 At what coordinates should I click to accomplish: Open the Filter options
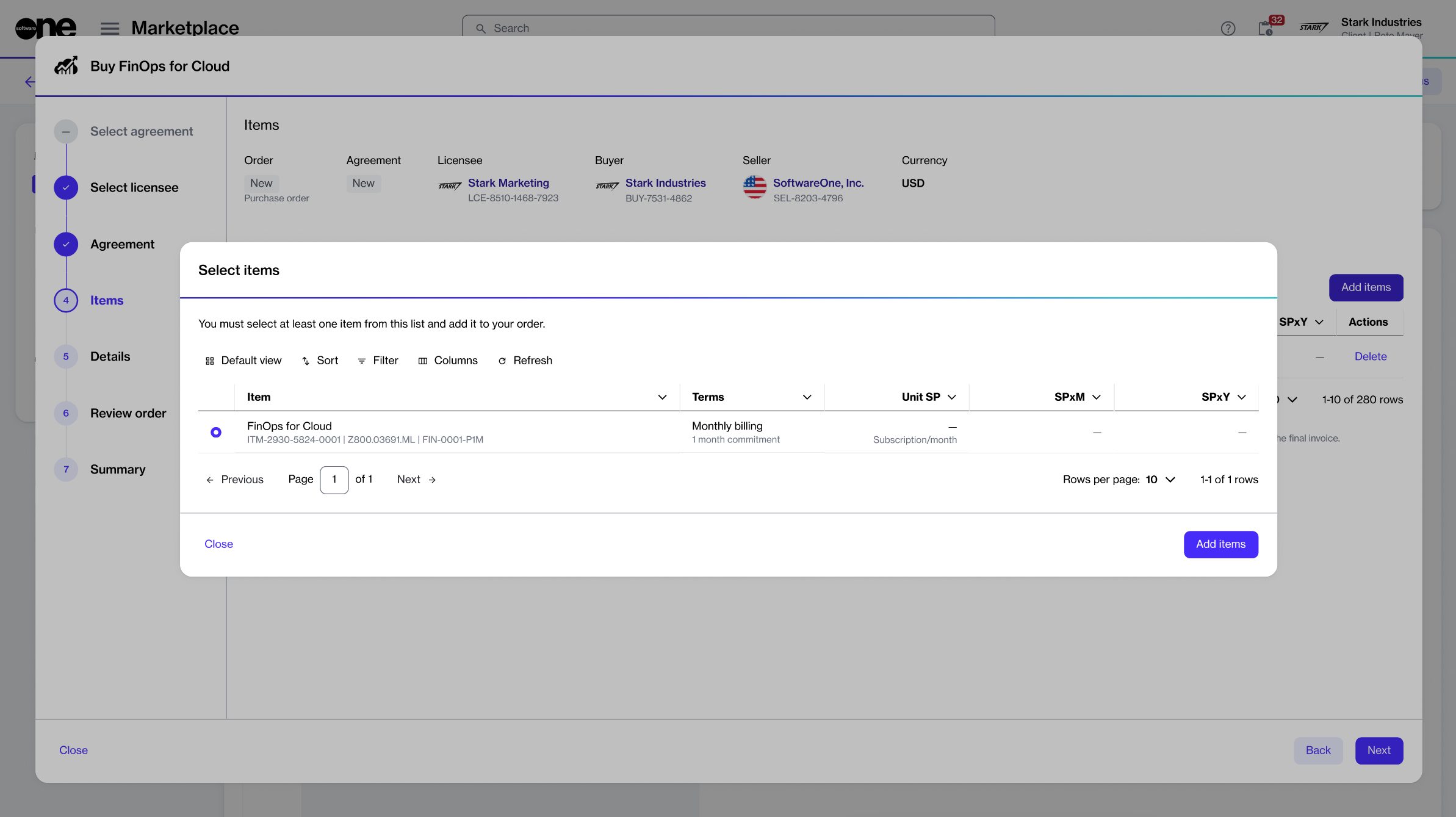point(378,361)
